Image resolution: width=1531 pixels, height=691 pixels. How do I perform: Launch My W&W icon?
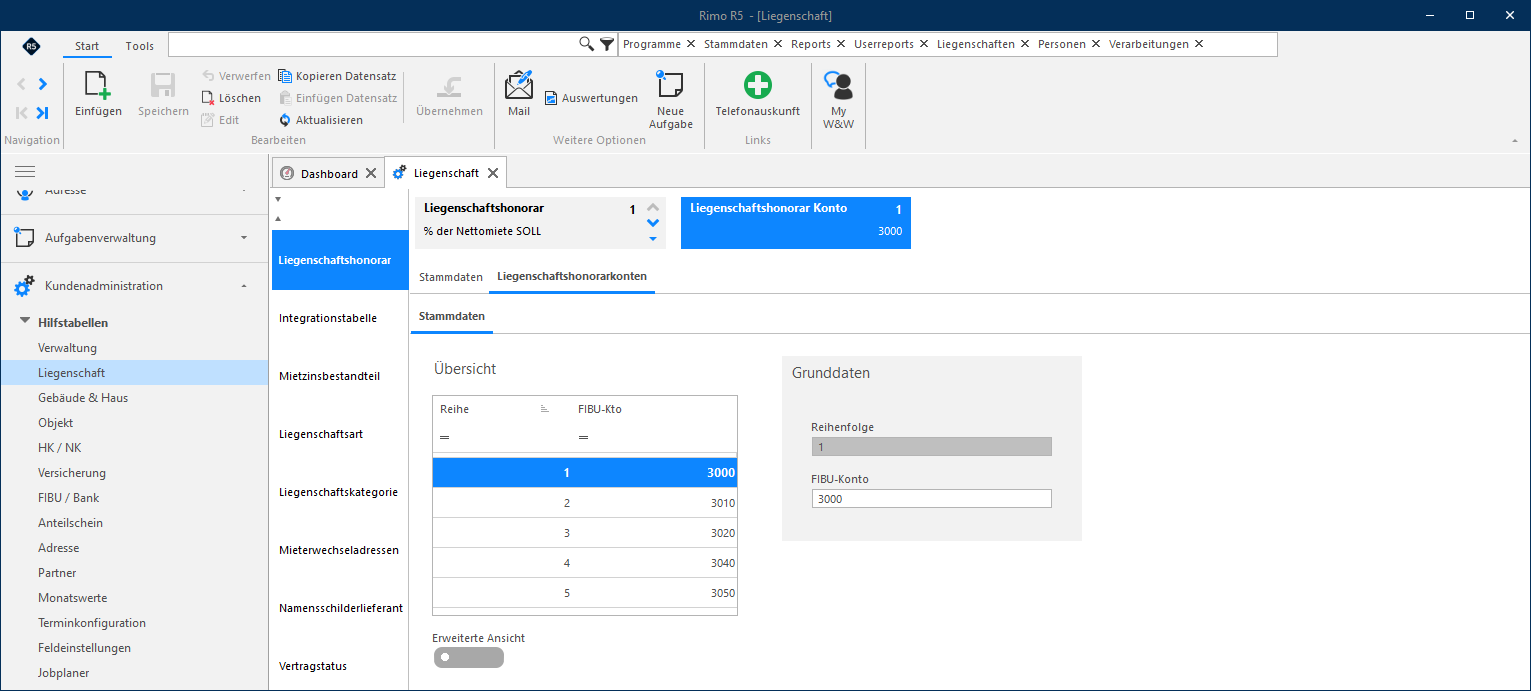pos(838,86)
